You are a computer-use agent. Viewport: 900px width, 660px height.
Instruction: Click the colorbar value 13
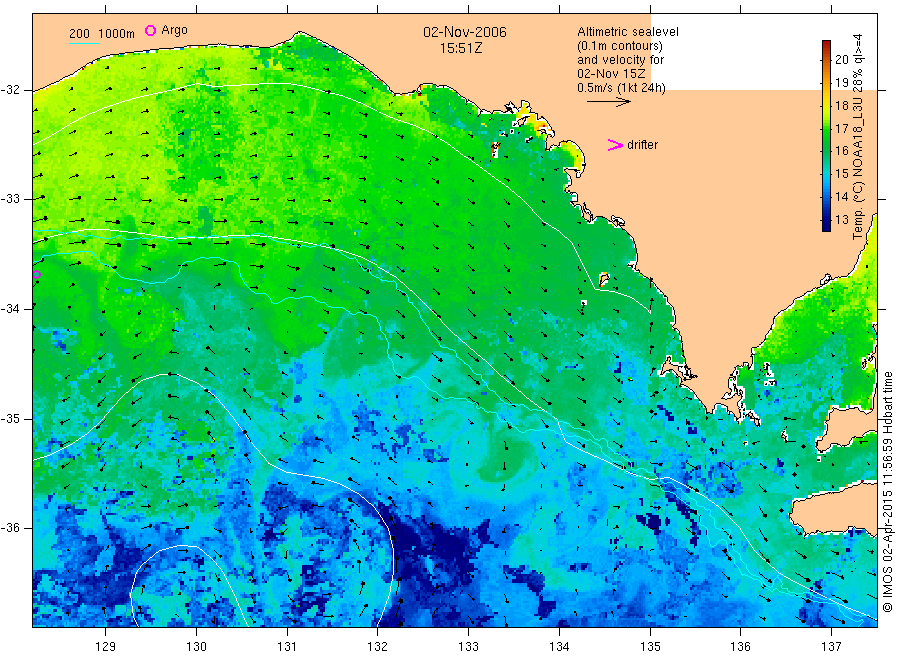841,219
